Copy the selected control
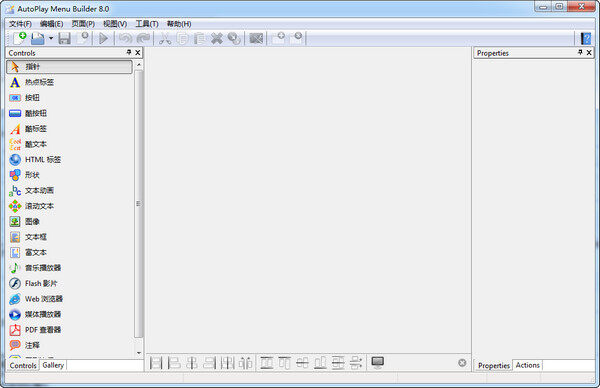This screenshot has width=600, height=388. [183, 38]
